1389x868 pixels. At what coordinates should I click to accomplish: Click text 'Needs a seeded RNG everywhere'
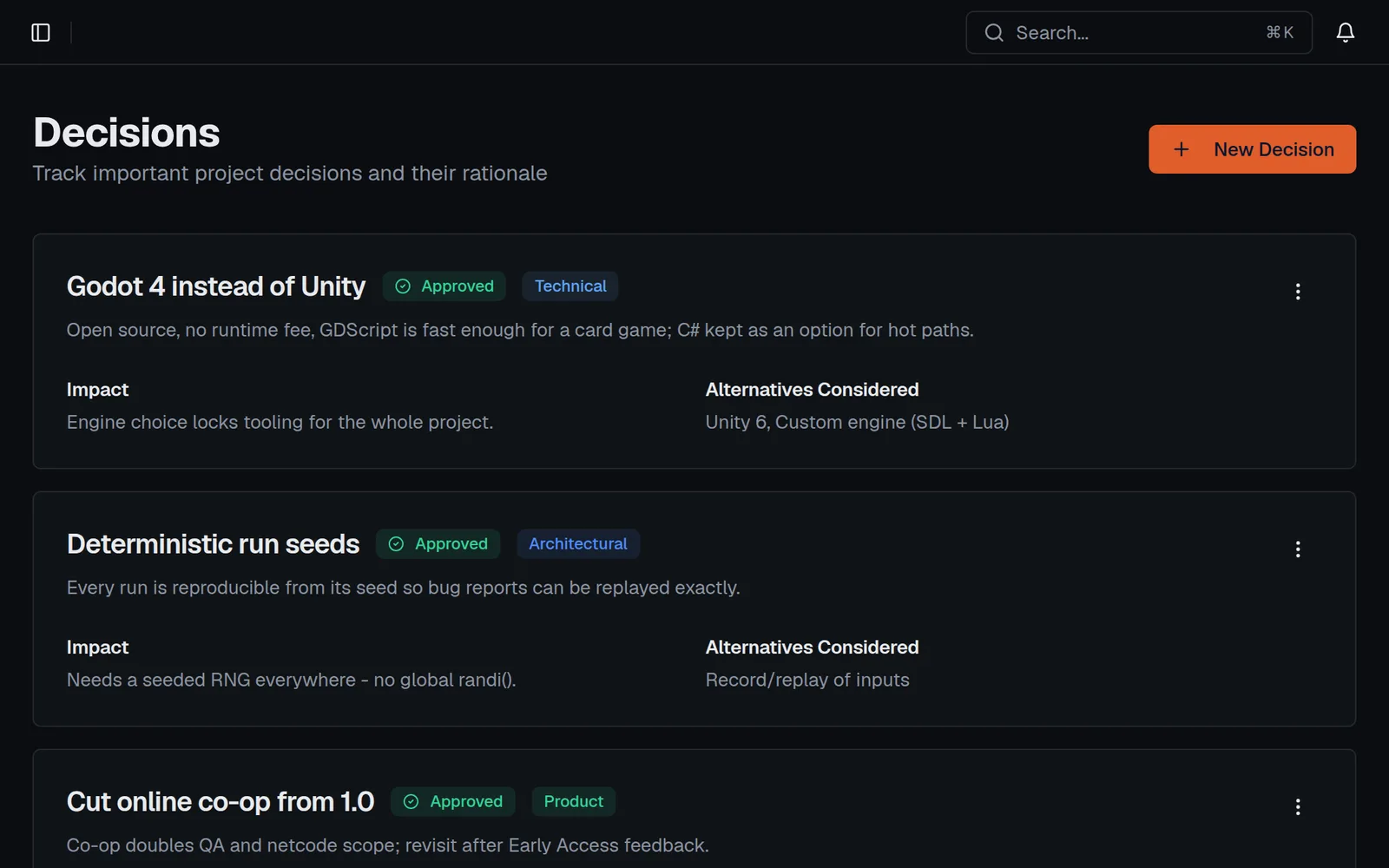[211, 680]
